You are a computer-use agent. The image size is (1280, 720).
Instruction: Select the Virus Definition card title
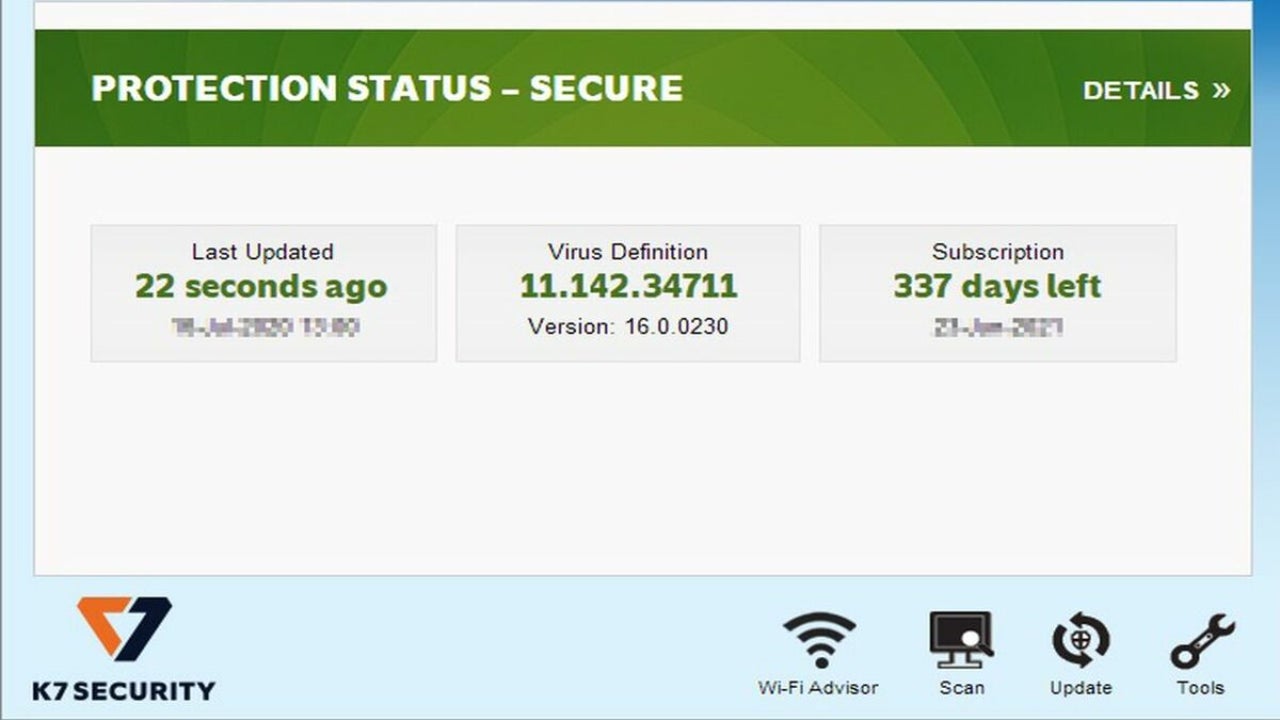click(628, 252)
